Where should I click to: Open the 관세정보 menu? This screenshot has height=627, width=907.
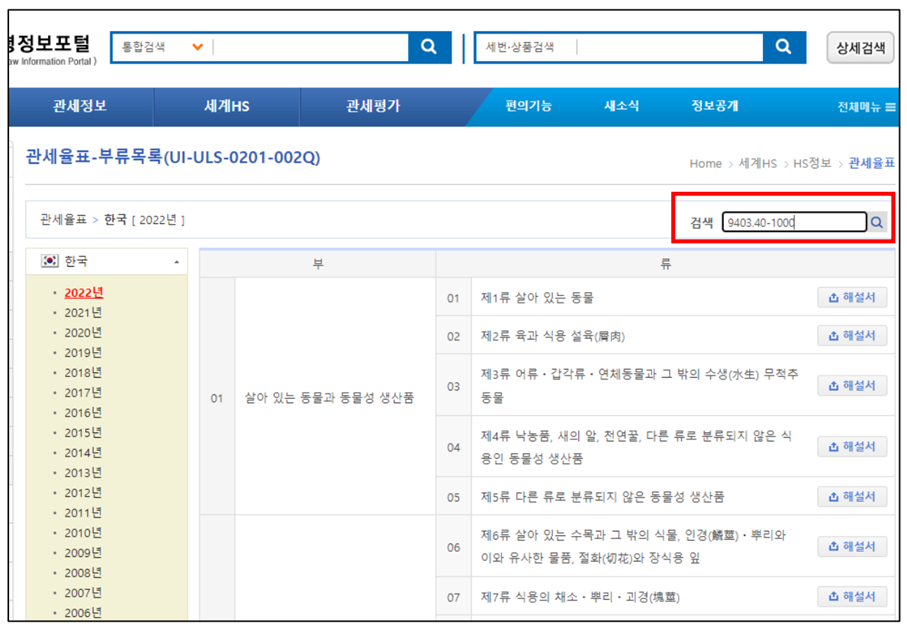80,106
